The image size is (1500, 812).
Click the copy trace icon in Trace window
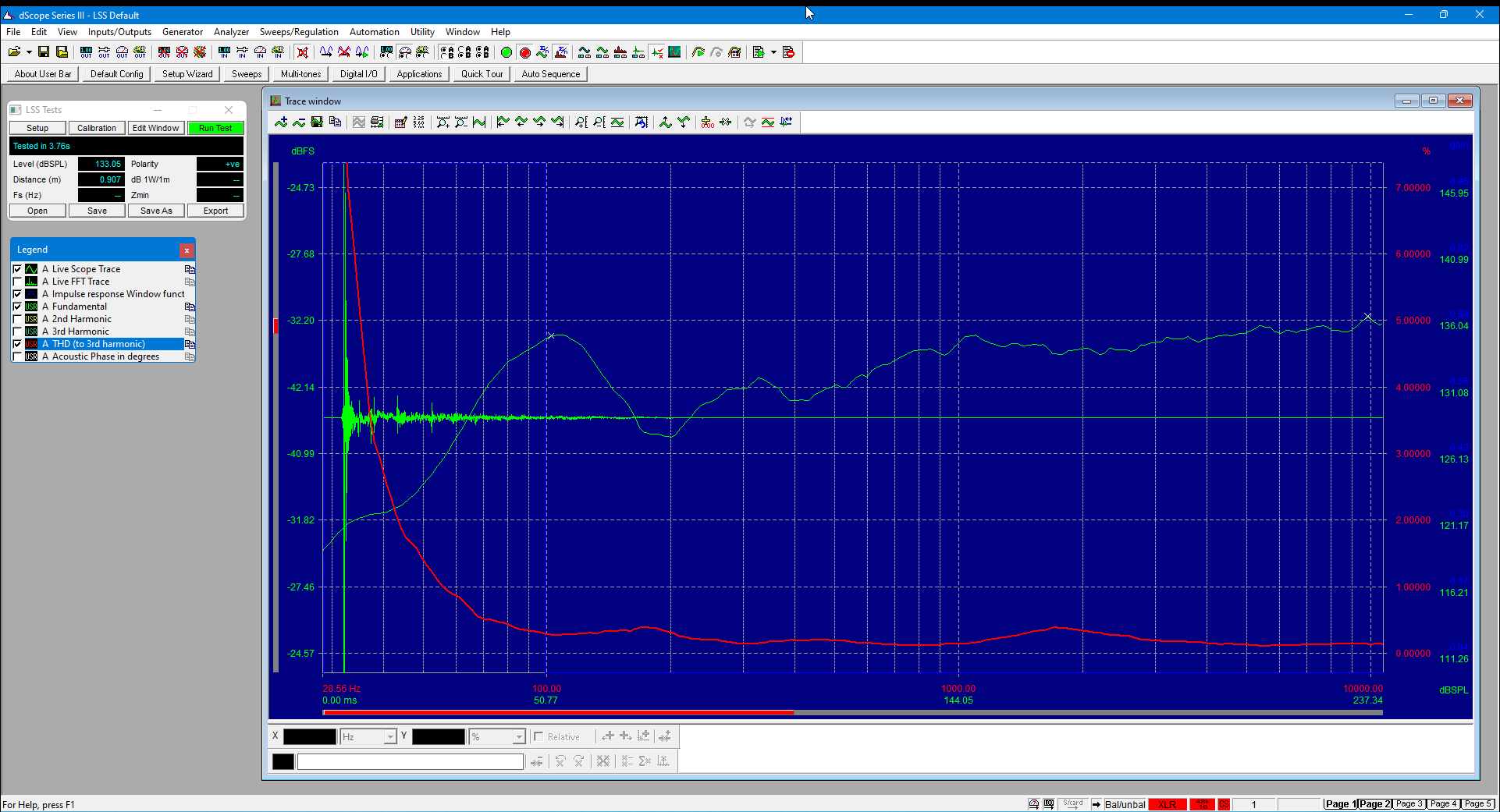pos(336,122)
